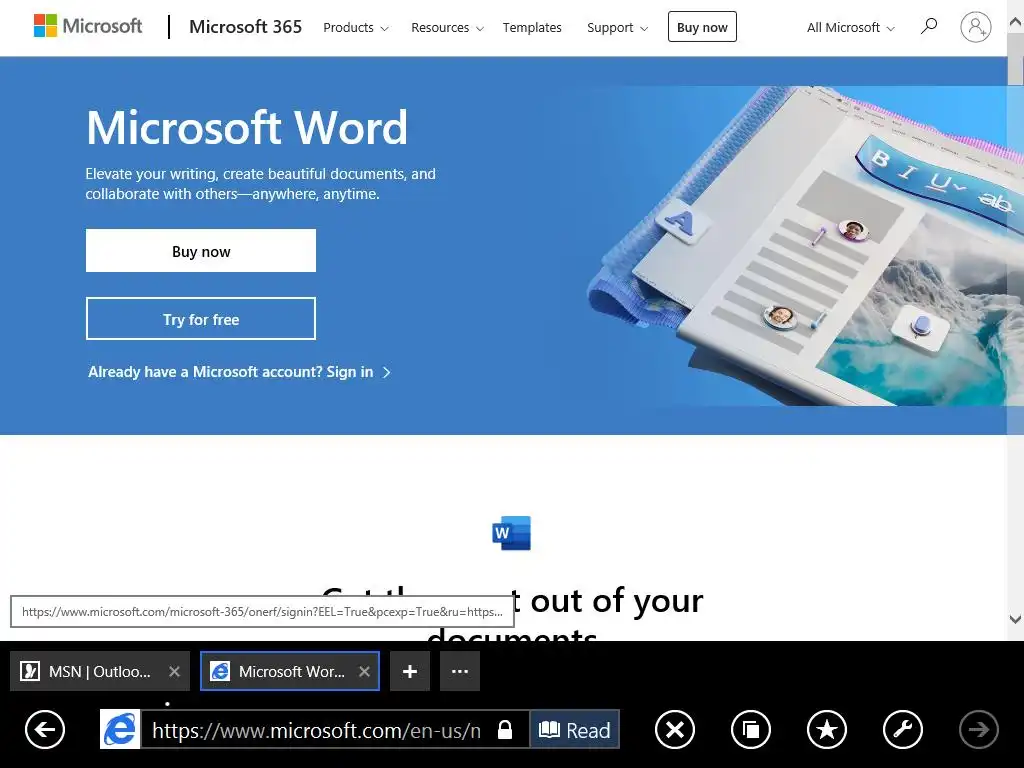The width and height of the screenshot is (1024, 768).
Task: Switch to the MSN | Outlook tab
Action: point(99,671)
